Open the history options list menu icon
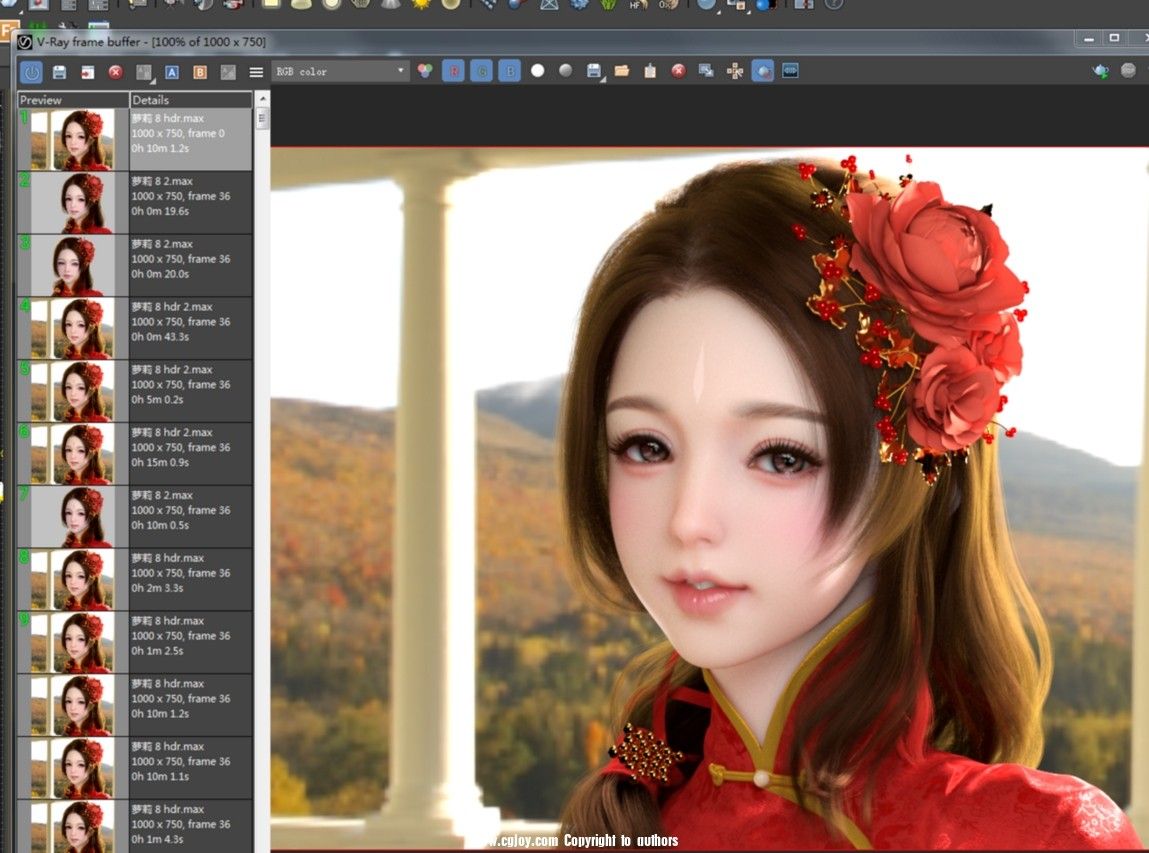This screenshot has height=853, width=1149. click(256, 72)
